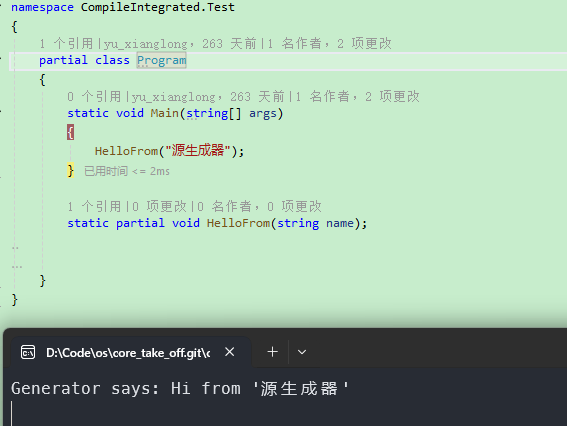Screen dimensions: 567x426
Task: Click the '已用时间 <= 2ms' performance tip
Action: tap(127, 171)
